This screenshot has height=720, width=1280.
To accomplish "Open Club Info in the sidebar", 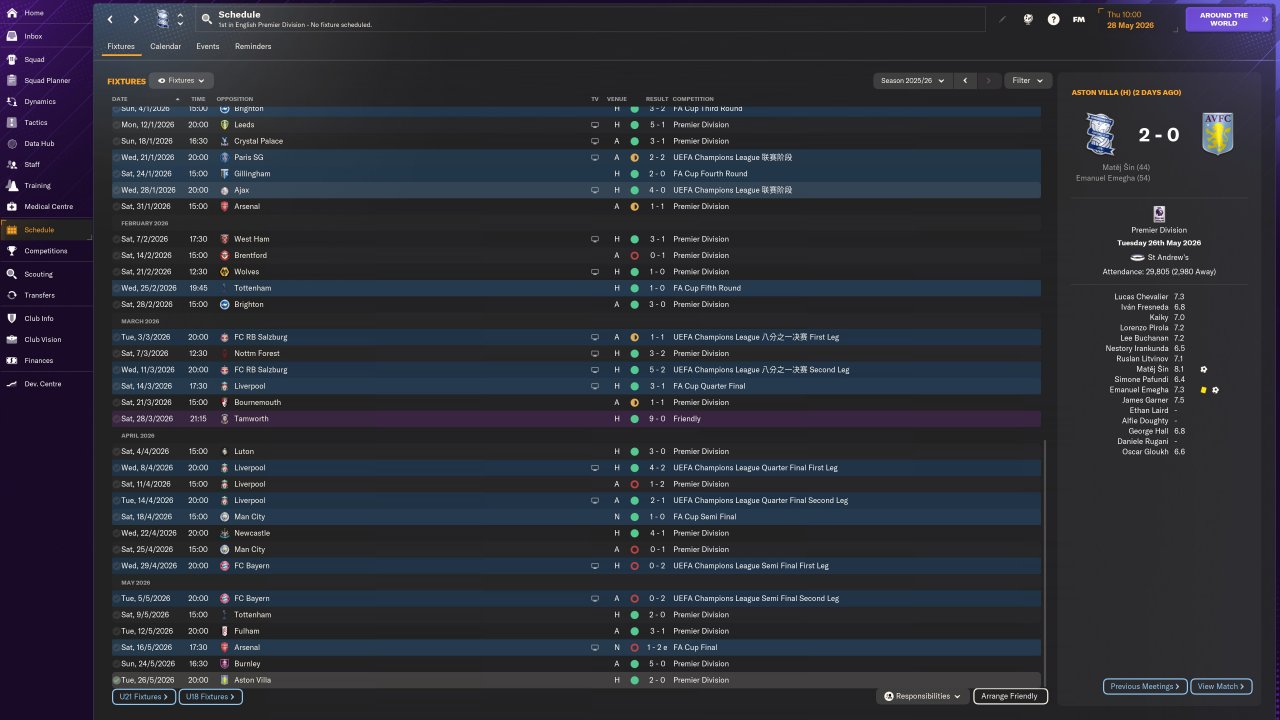I will pyautogui.click(x=46, y=318).
